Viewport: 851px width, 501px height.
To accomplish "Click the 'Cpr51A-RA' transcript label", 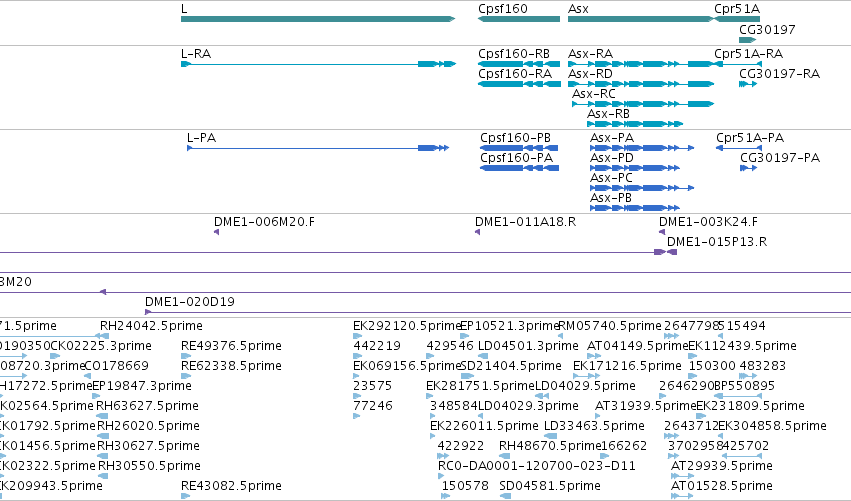I will point(748,54).
